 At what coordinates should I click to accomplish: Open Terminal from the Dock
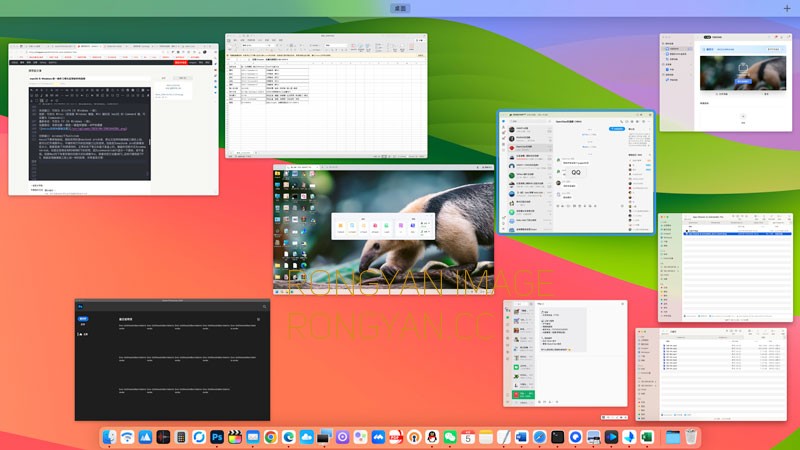[x=558, y=437]
